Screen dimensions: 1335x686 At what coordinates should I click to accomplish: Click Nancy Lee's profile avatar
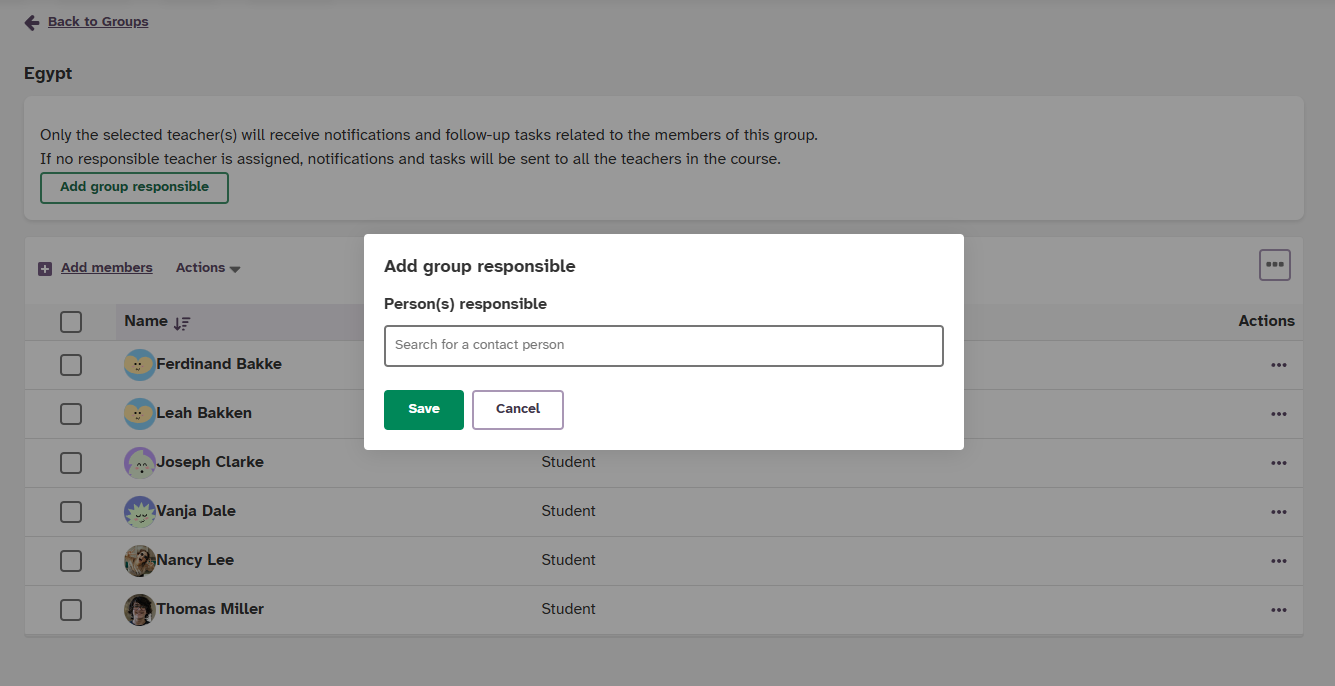tap(140, 560)
